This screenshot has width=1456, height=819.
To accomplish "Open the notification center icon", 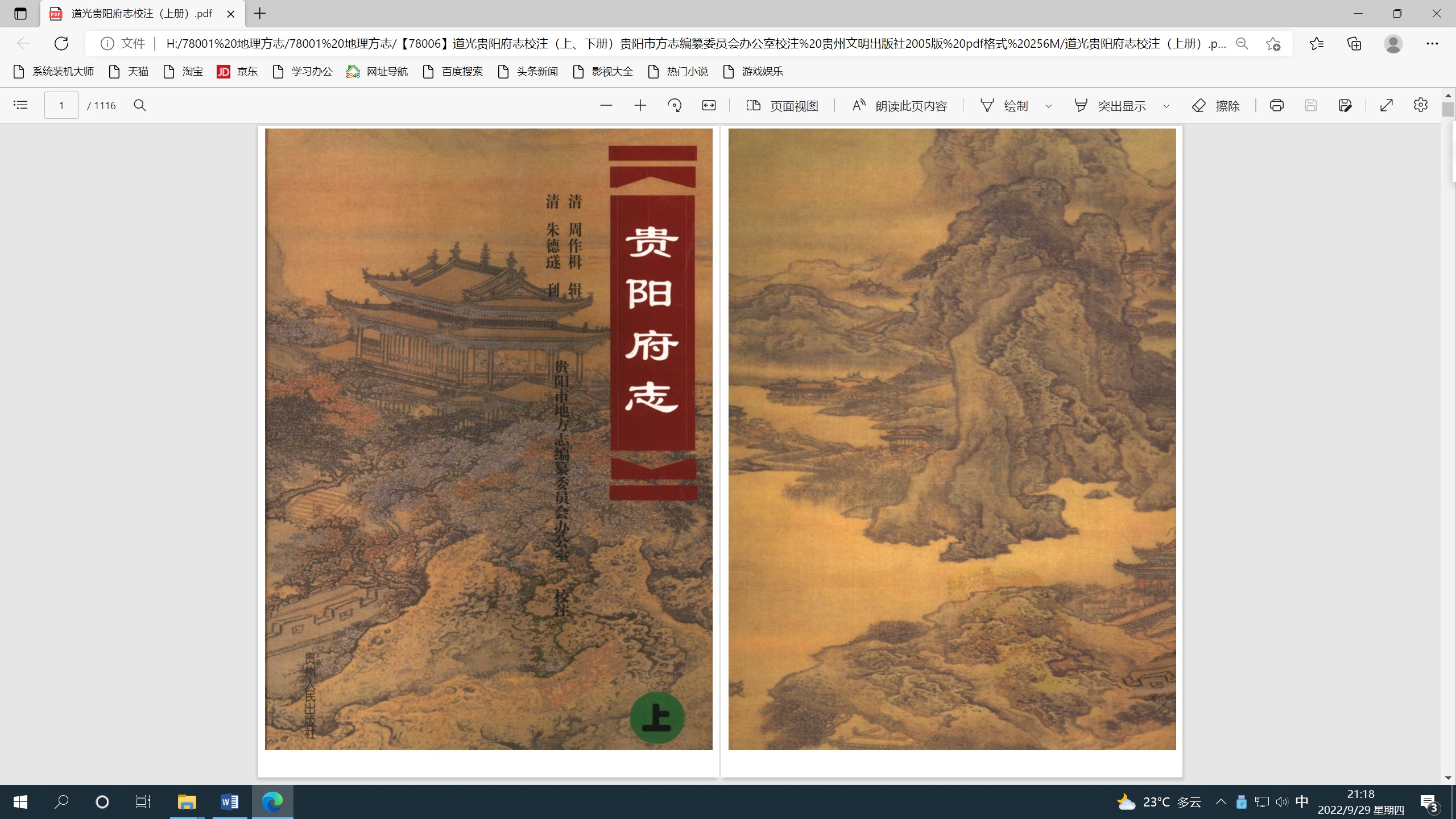I will tap(1430, 803).
